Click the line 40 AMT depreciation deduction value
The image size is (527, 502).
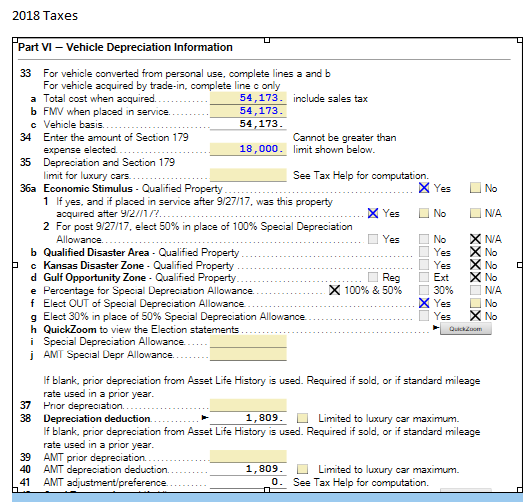(x=265, y=469)
